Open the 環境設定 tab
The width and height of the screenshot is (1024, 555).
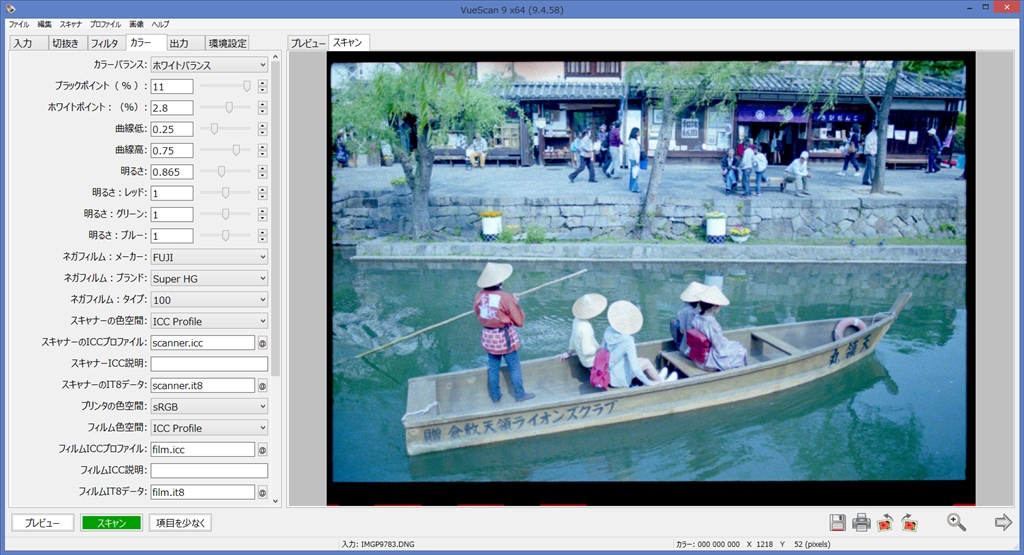[x=227, y=43]
